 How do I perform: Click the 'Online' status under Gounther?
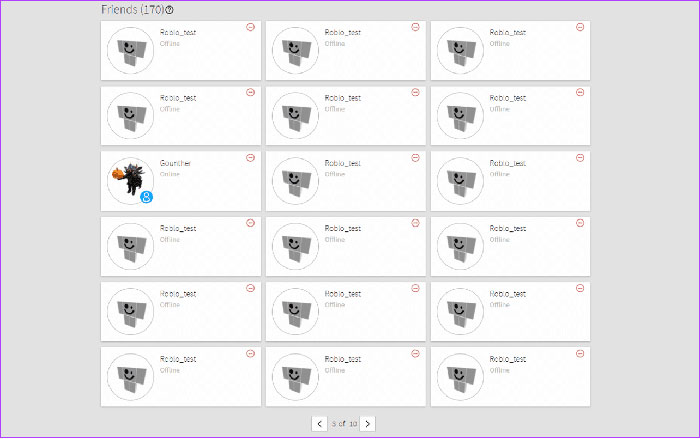(170, 174)
